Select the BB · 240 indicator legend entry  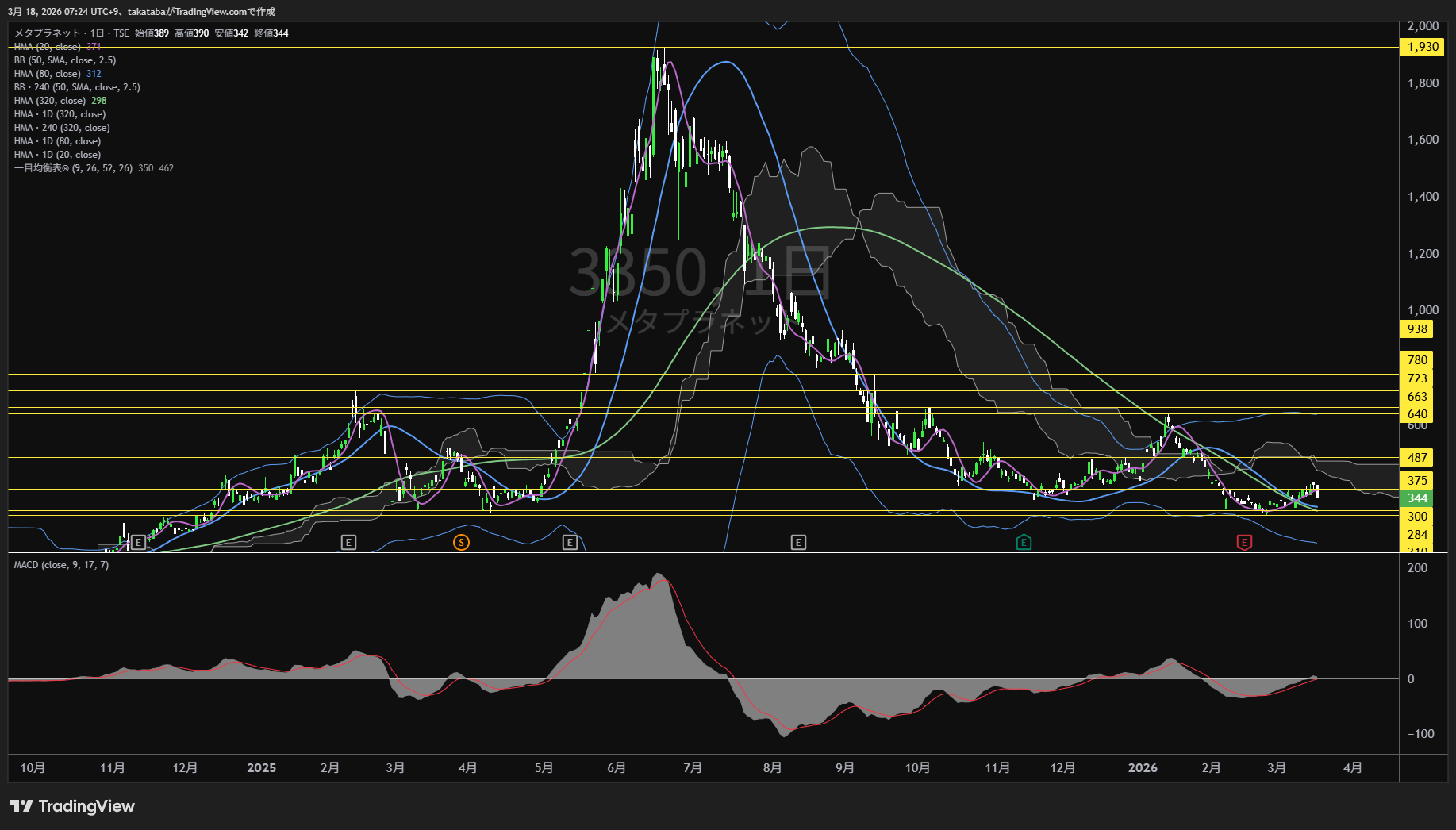click(x=77, y=87)
